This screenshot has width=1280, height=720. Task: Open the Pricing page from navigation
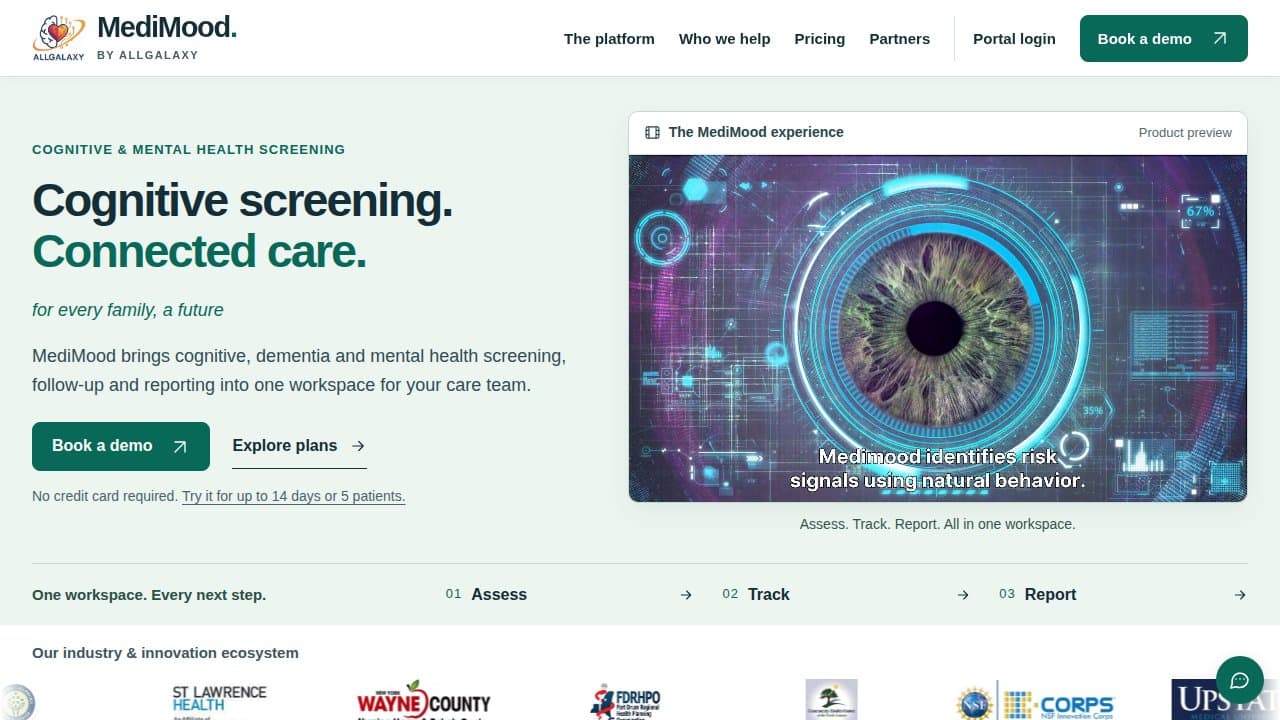[820, 39]
